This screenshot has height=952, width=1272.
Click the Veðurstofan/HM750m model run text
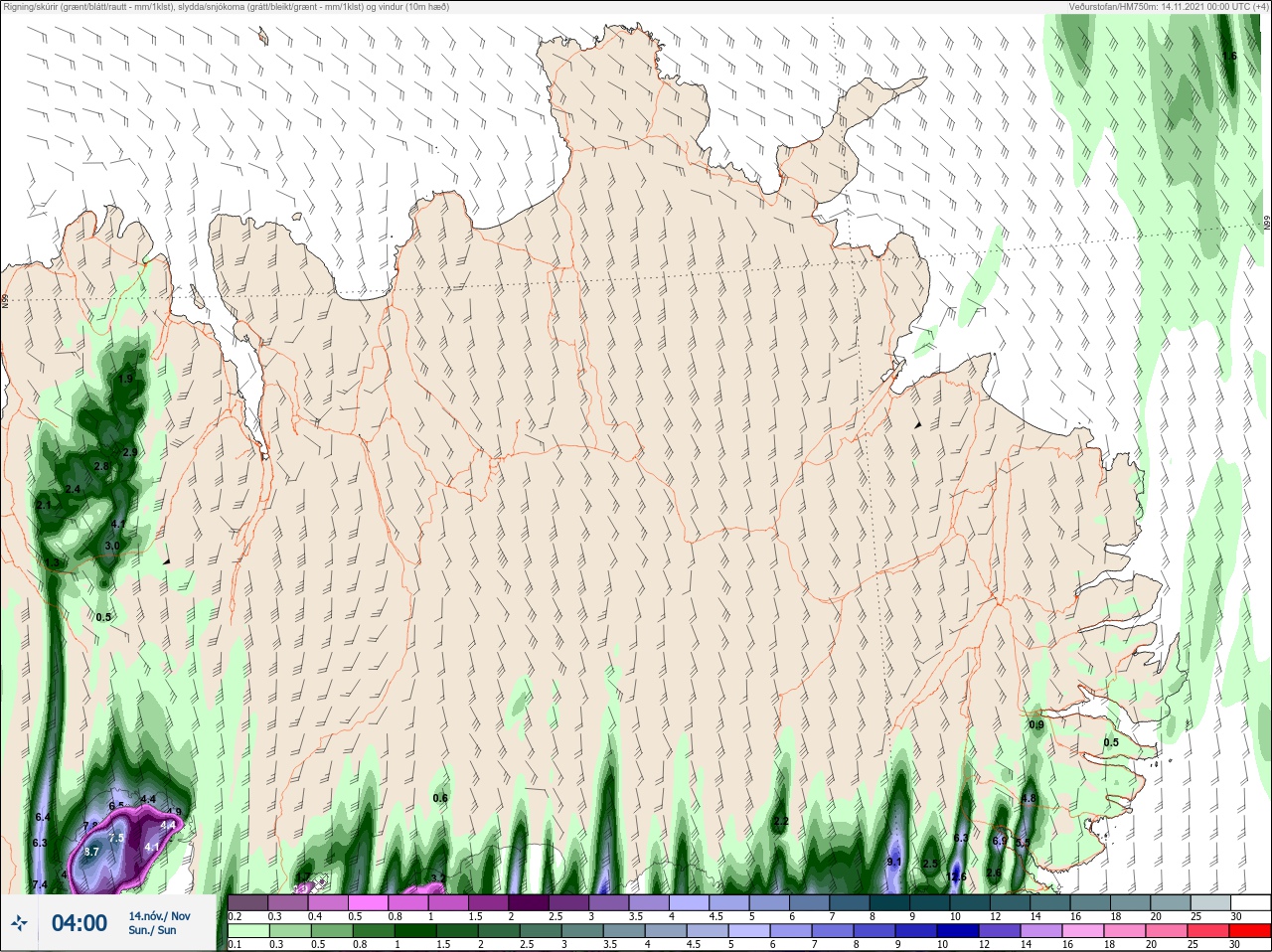1169,7
